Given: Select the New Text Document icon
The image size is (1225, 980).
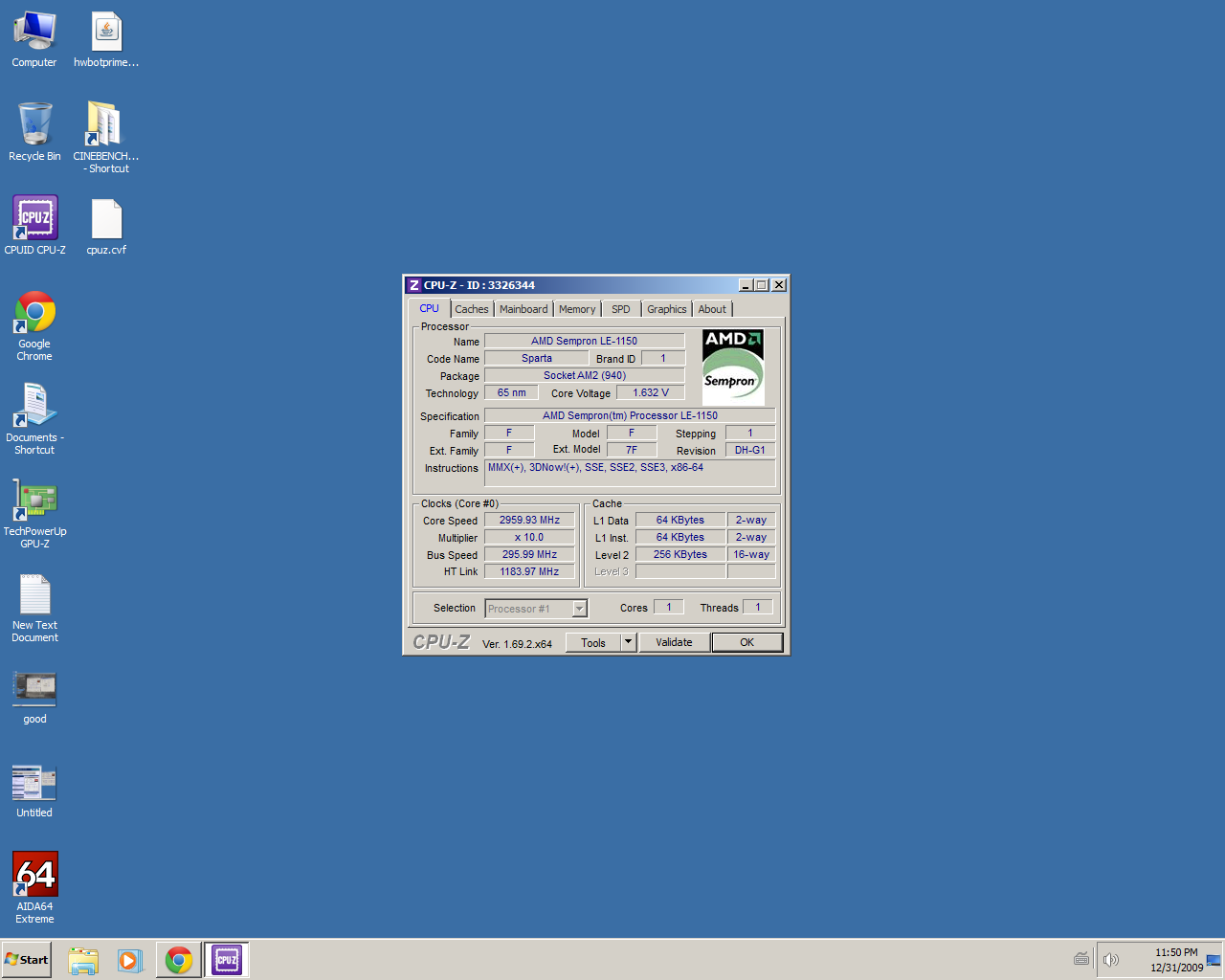Looking at the screenshot, I should coord(34,609).
